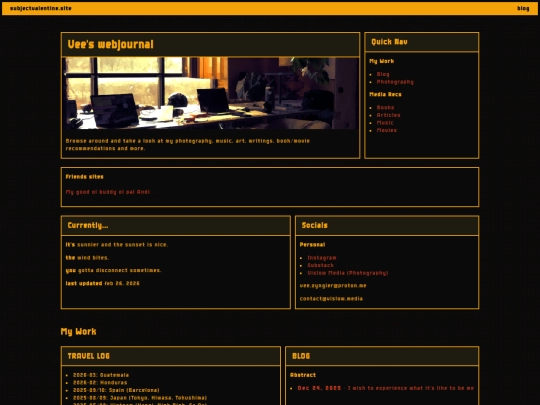Select contact@vislow.media email text
540x405 pixels.
pos(331,299)
